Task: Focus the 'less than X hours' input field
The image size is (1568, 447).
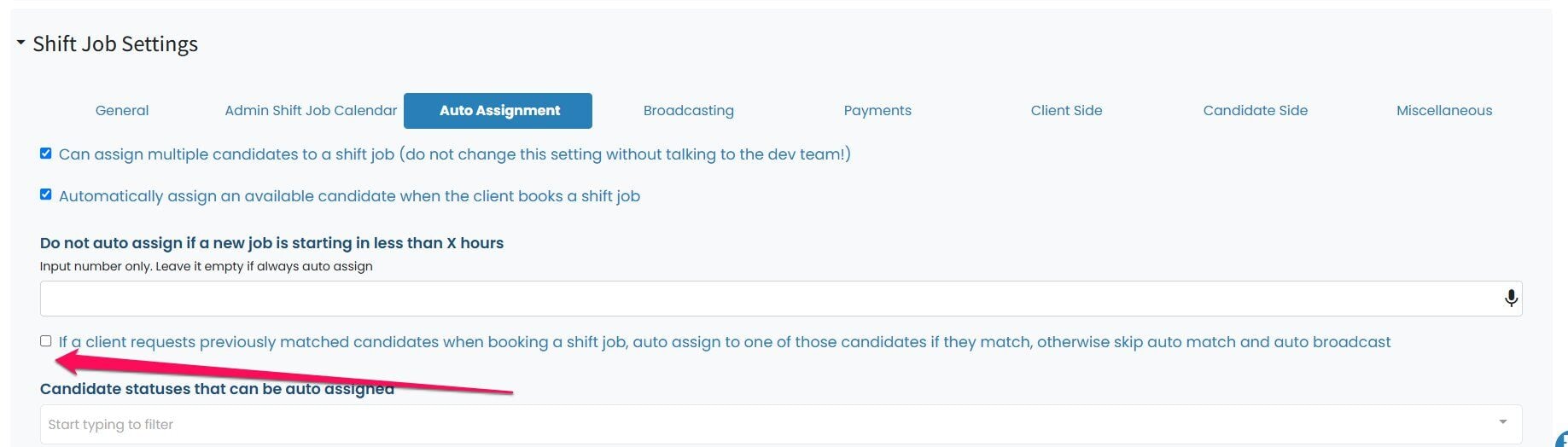Action: click(x=768, y=299)
